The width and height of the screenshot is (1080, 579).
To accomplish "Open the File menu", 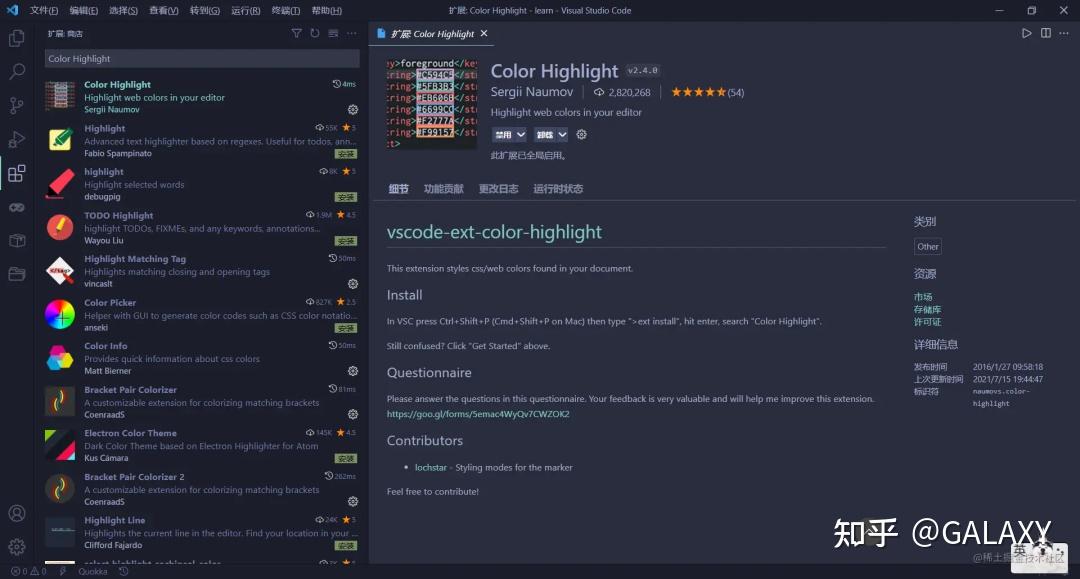I will pos(44,10).
